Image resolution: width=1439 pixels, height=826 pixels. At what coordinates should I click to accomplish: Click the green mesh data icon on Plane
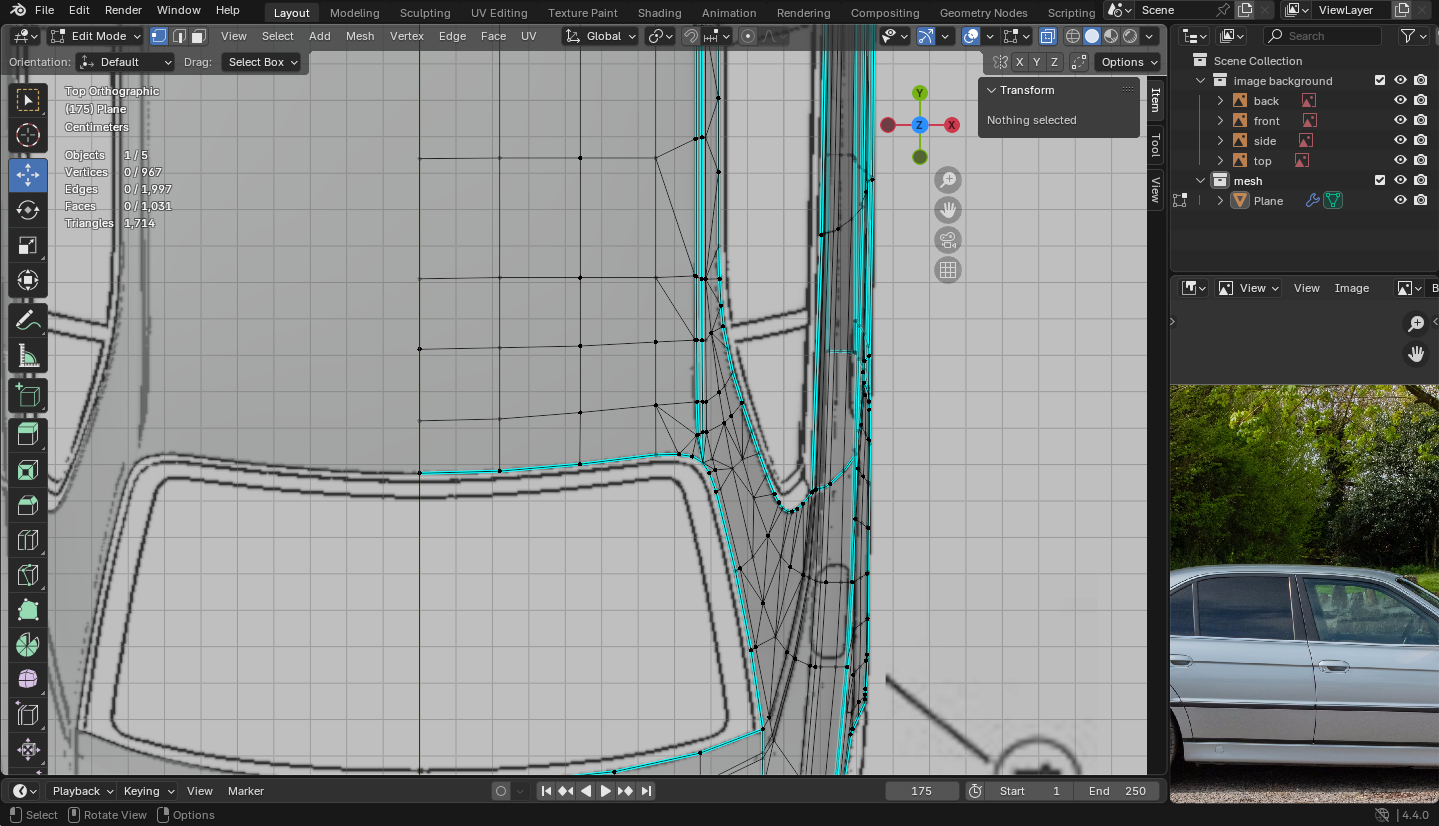pyautogui.click(x=1332, y=200)
